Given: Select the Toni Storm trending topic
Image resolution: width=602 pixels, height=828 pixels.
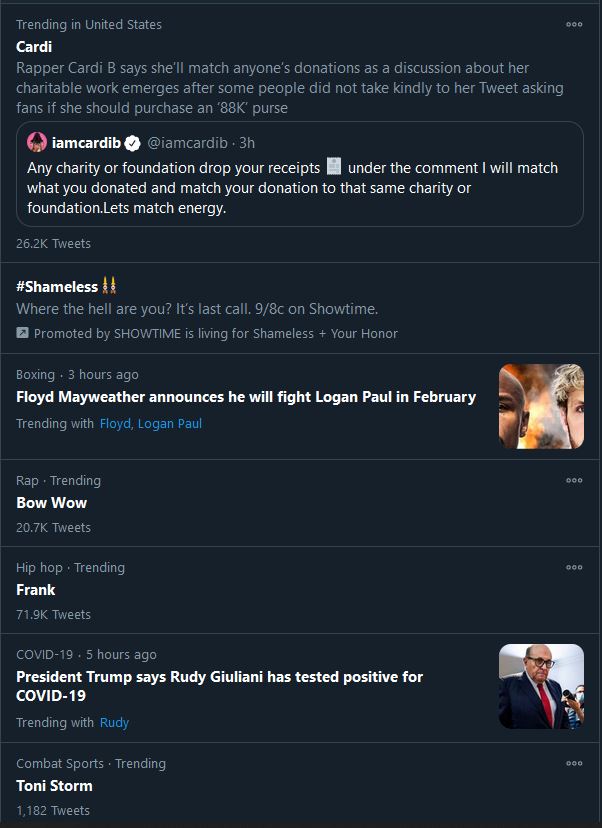Looking at the screenshot, I should pyautogui.click(x=54, y=786).
